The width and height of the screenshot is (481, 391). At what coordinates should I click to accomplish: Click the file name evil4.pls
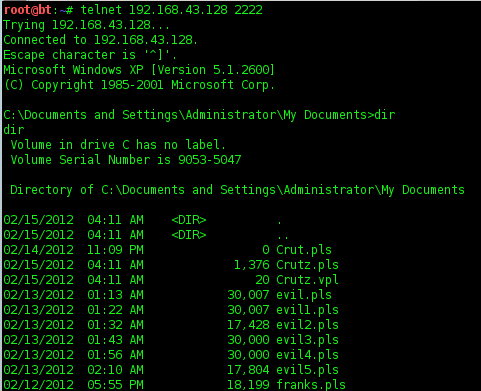pos(307,355)
